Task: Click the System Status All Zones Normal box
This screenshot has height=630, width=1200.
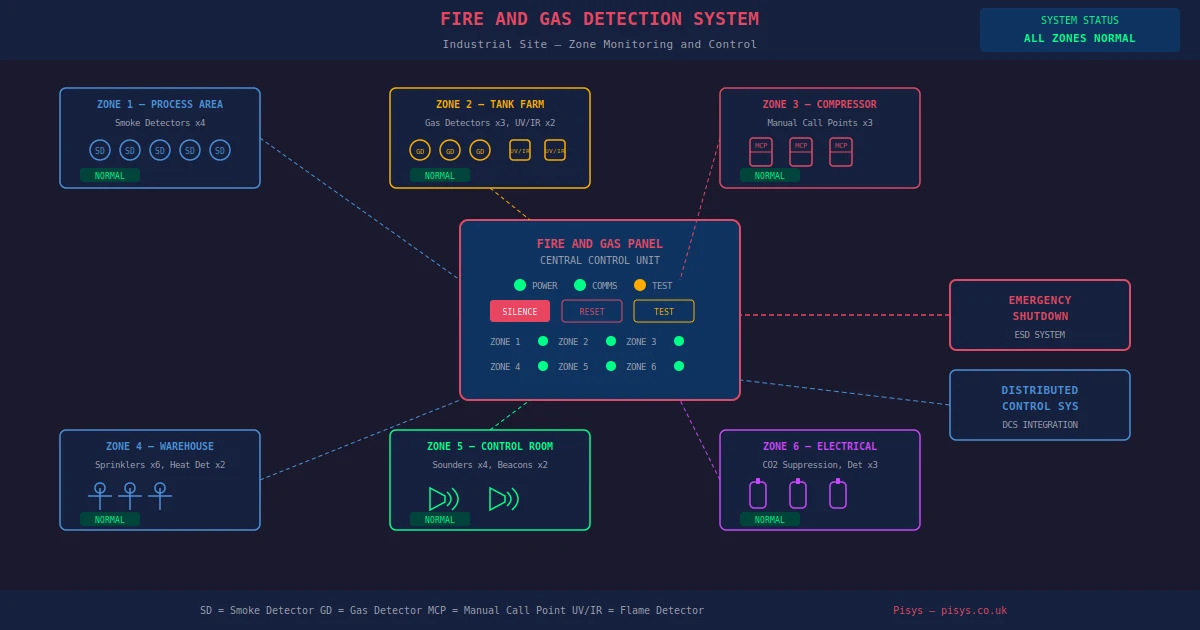Action: [1080, 30]
